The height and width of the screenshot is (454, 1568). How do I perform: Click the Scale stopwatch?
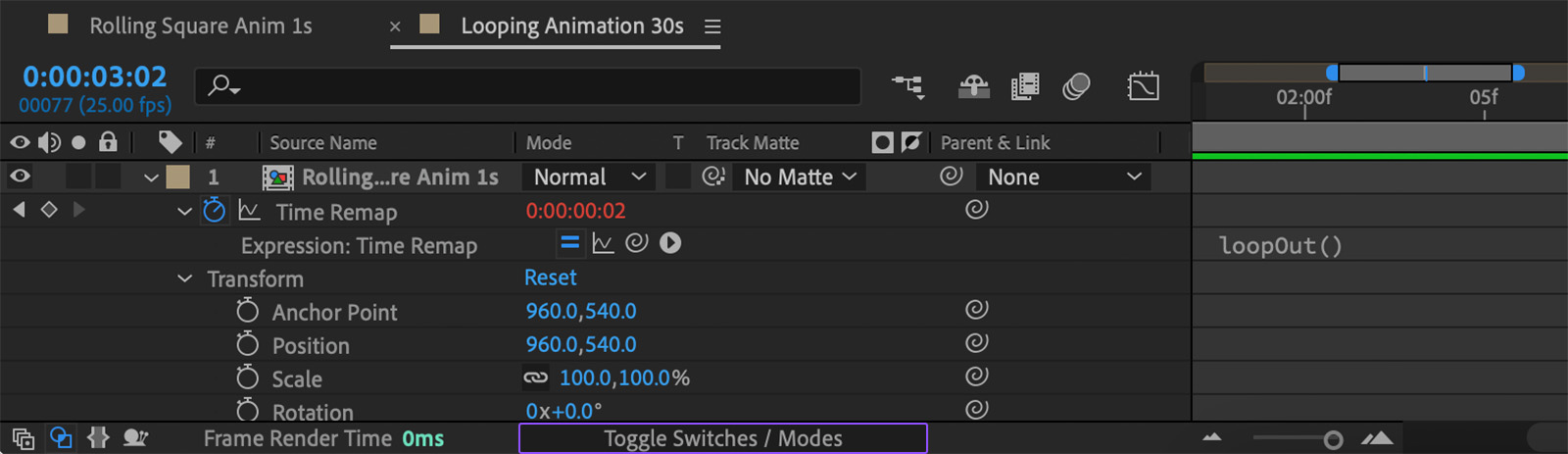click(248, 378)
